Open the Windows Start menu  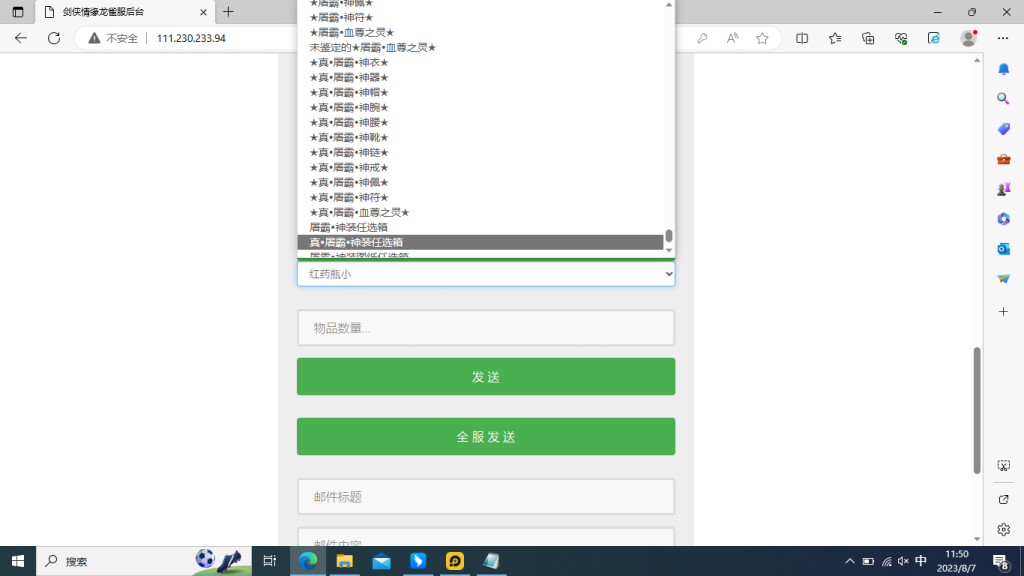(x=17, y=561)
